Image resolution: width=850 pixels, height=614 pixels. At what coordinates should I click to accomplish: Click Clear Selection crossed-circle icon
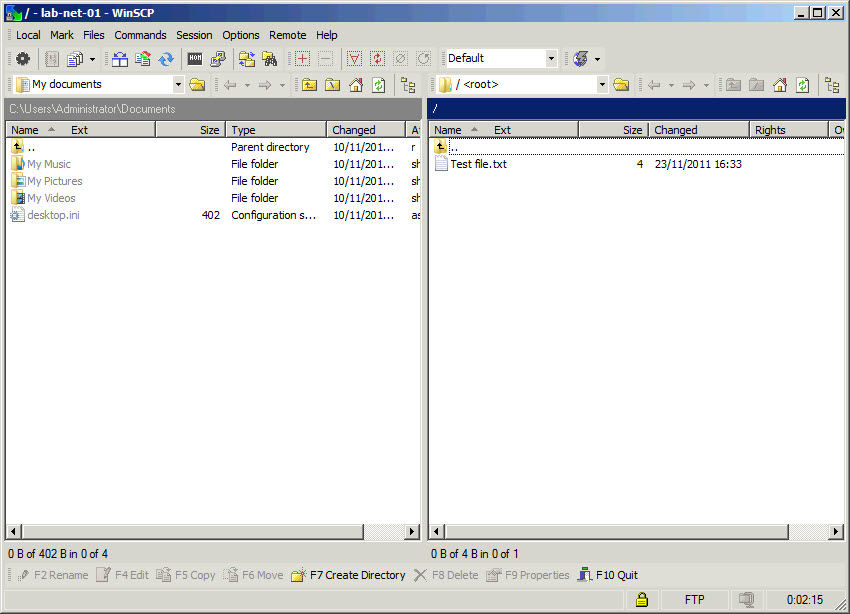tap(401, 59)
